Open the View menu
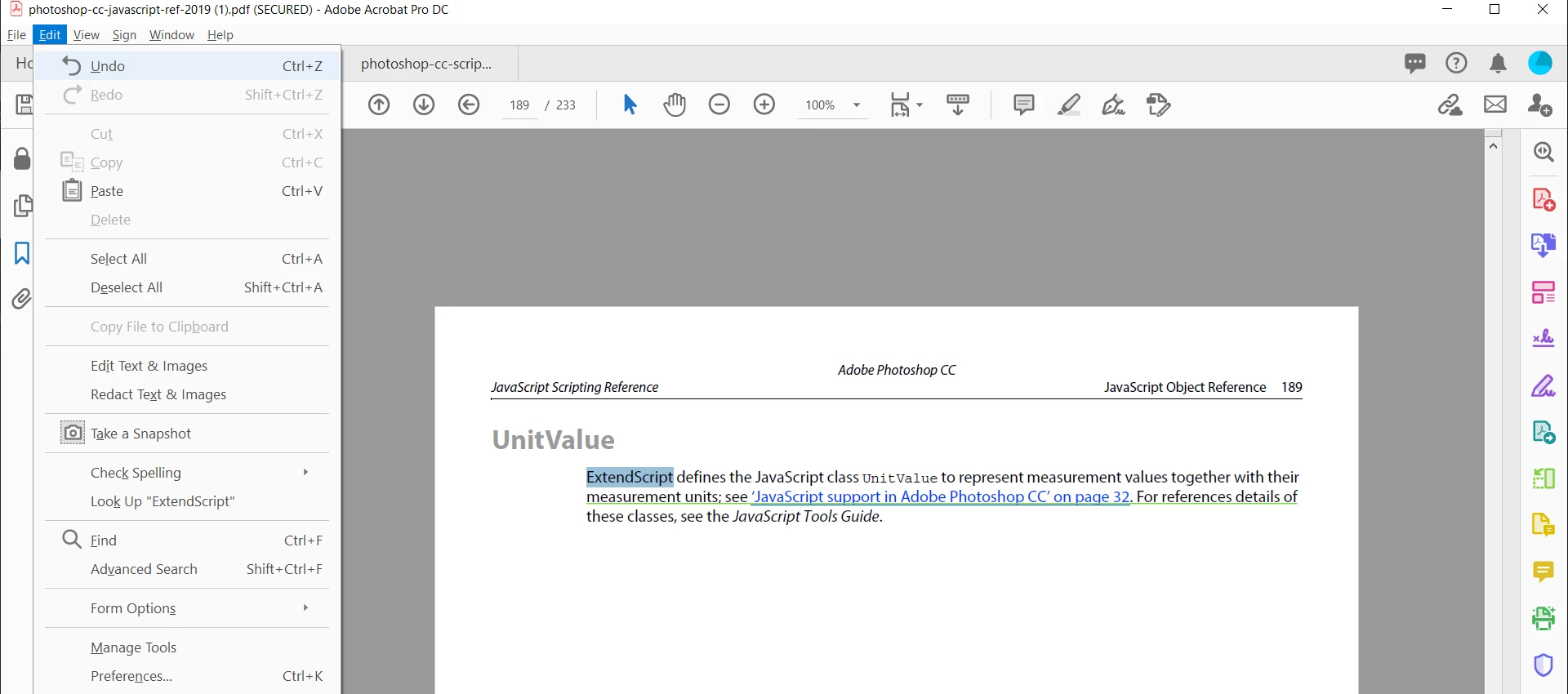1568x694 pixels. [x=86, y=35]
